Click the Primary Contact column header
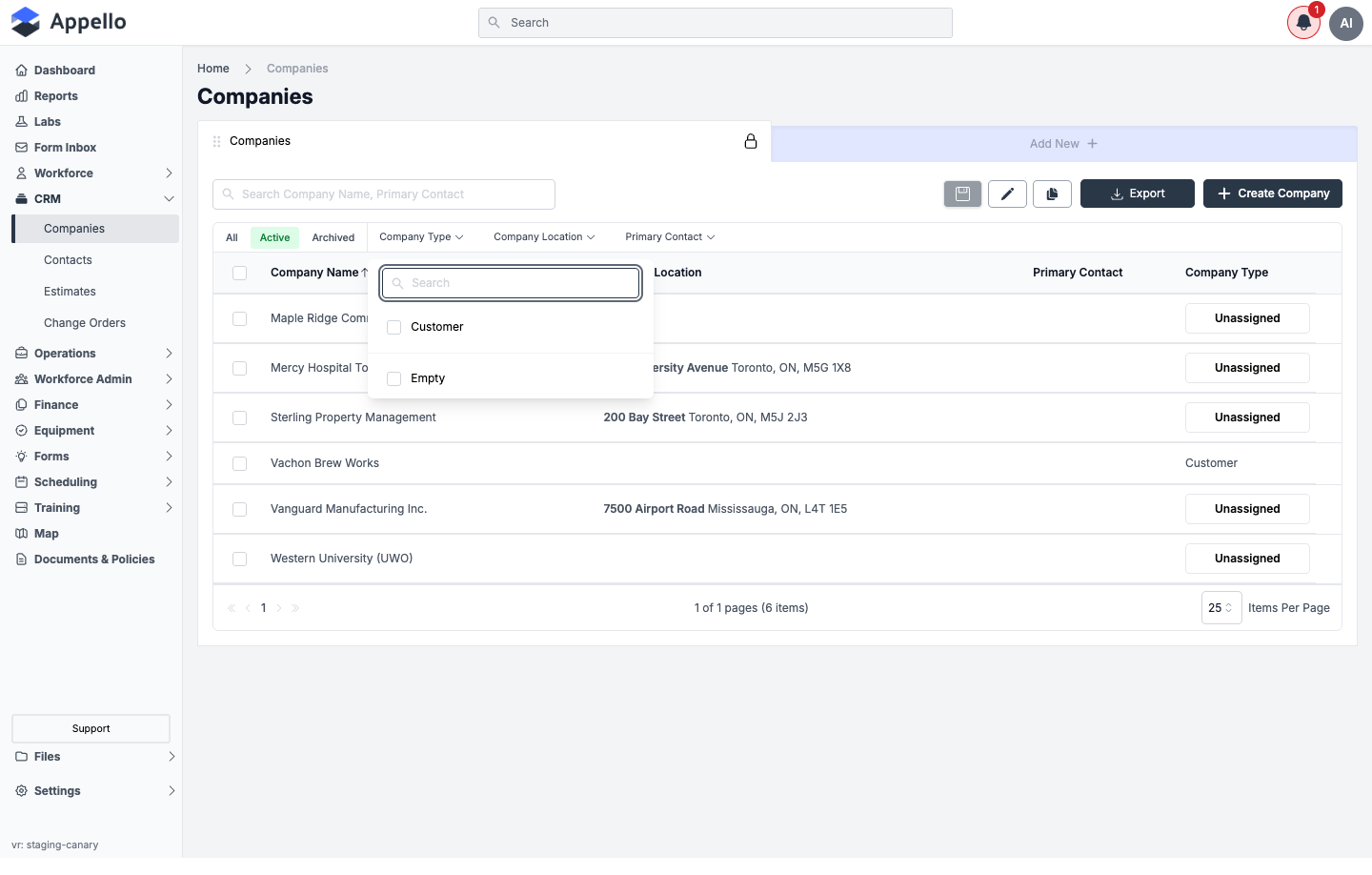The height and width of the screenshot is (875, 1372). point(1078,273)
